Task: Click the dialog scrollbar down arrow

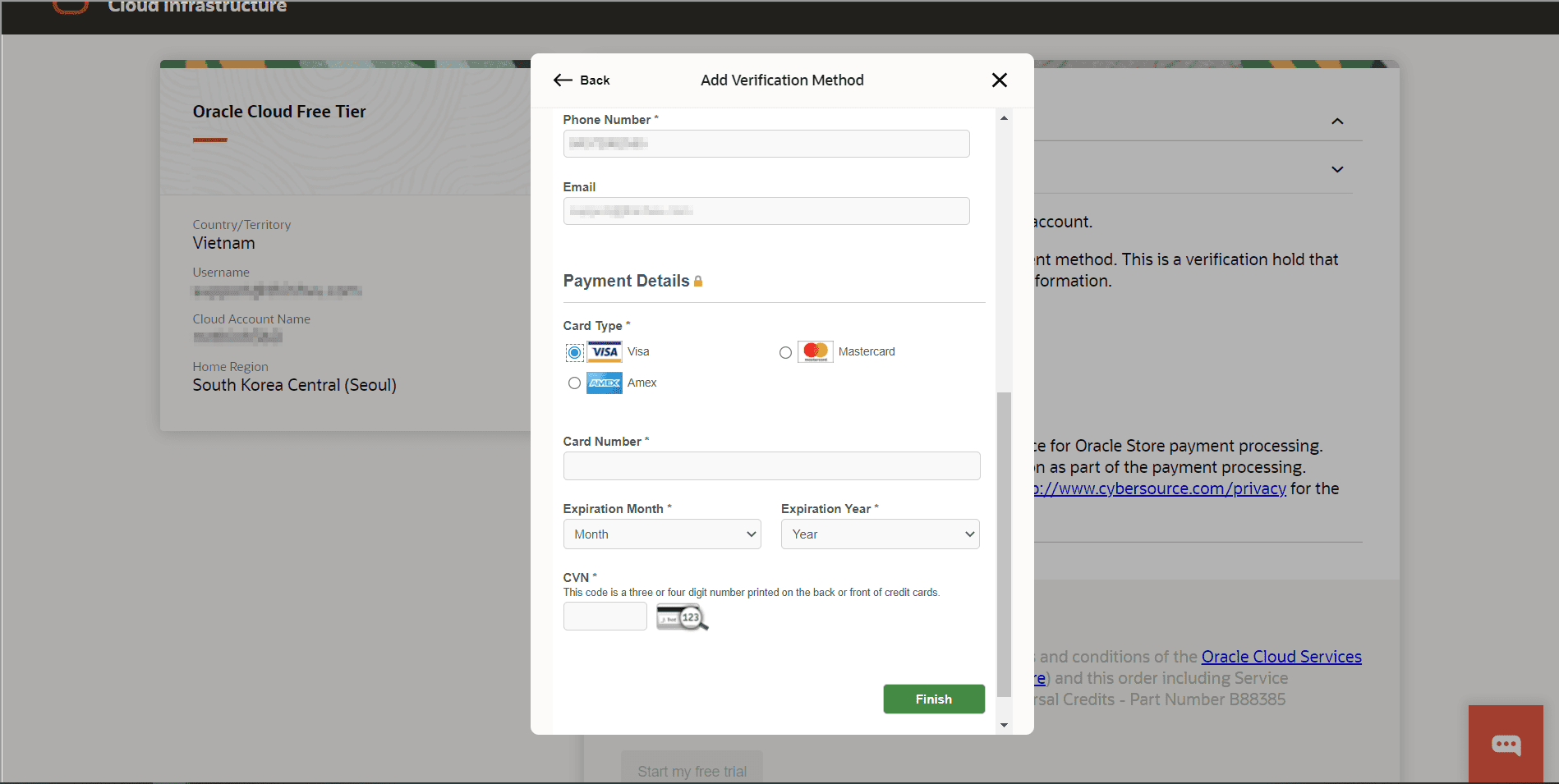Action: pyautogui.click(x=1004, y=725)
